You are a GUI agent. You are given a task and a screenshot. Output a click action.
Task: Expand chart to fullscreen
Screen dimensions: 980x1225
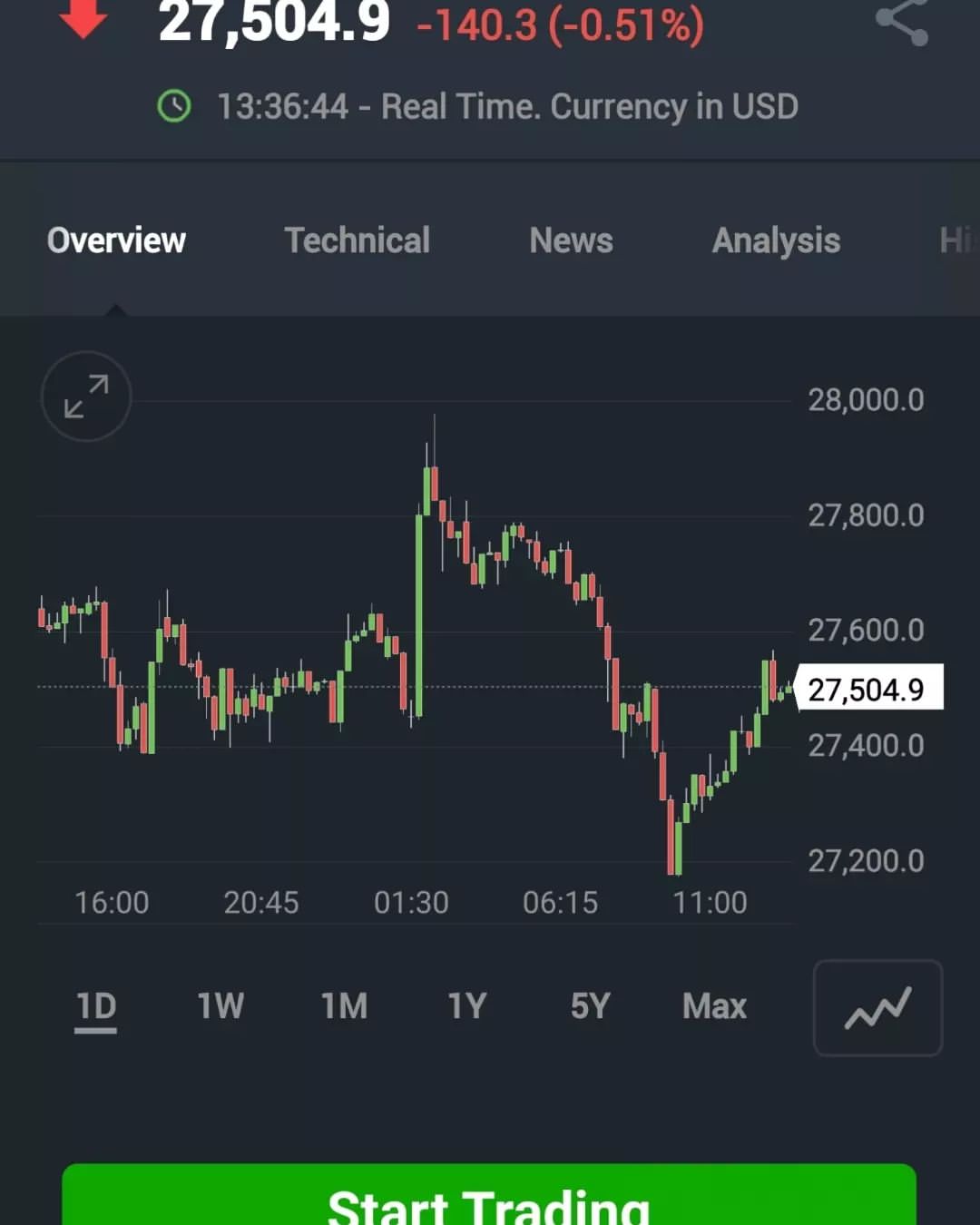click(86, 397)
